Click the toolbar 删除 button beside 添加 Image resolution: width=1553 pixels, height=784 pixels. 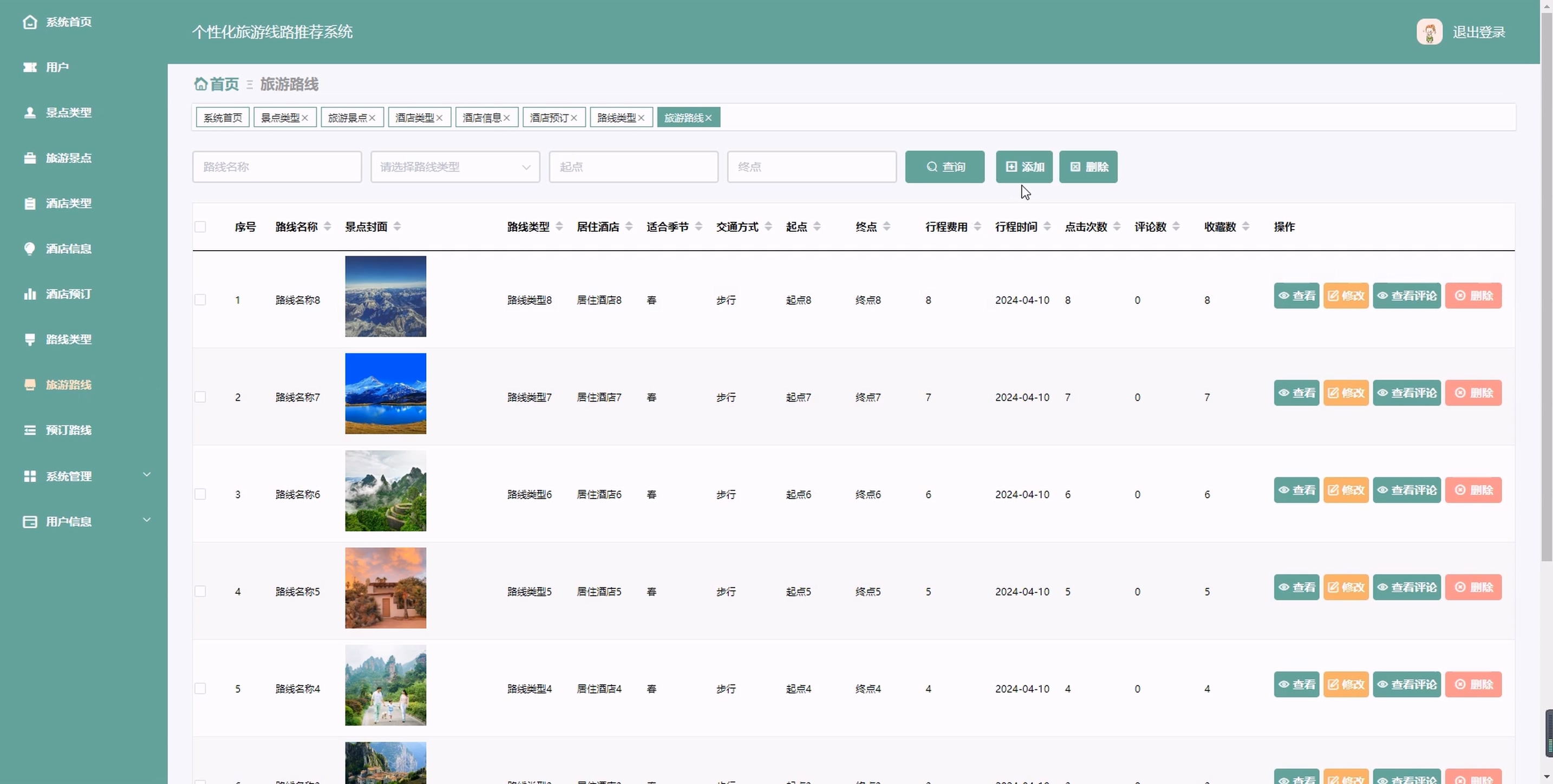[1088, 167]
